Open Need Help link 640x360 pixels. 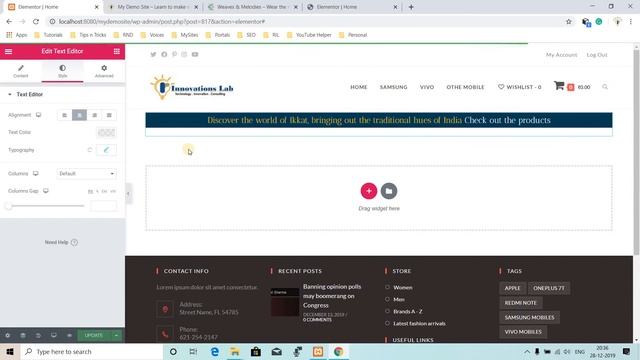(x=61, y=242)
